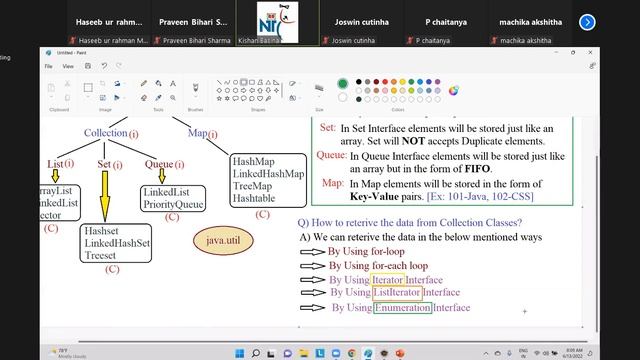
Task: Select the Text tool in Paint
Action: (173, 83)
